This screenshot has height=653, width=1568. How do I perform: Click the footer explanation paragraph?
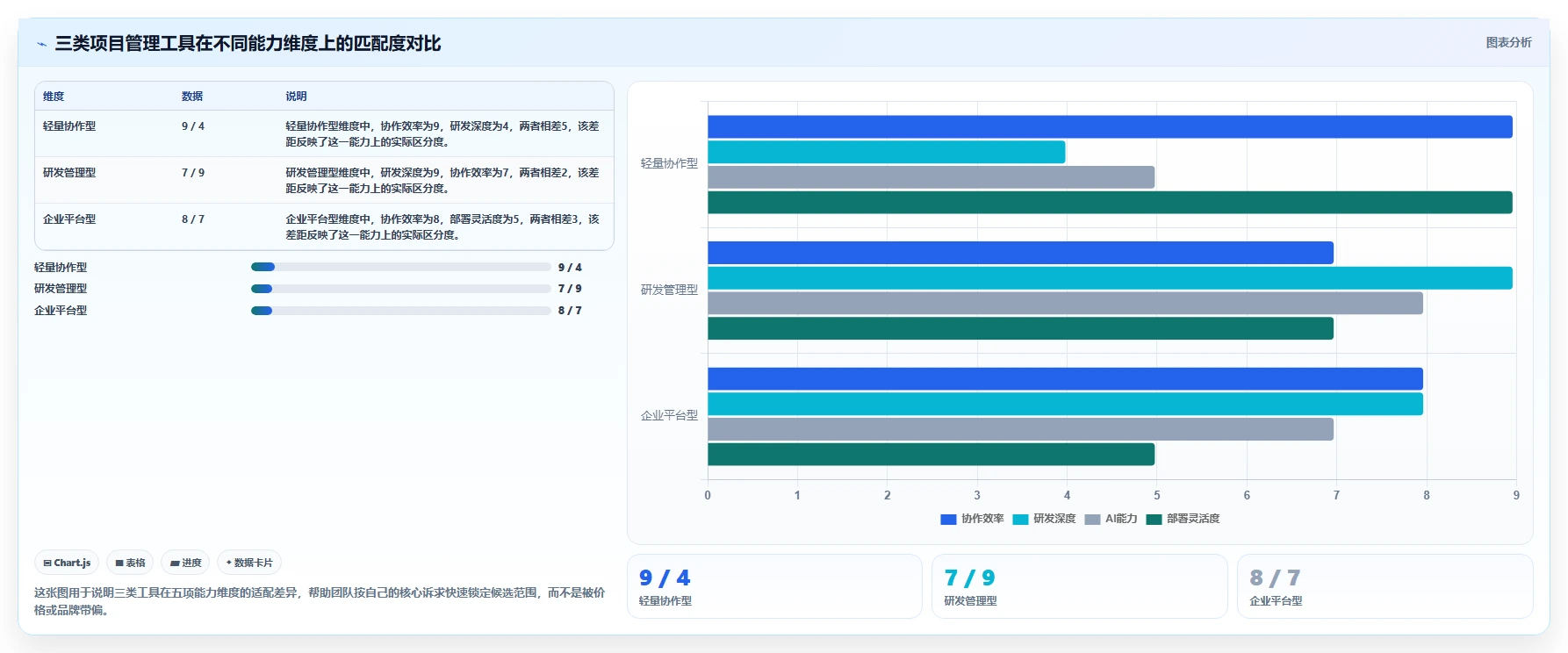point(320,601)
